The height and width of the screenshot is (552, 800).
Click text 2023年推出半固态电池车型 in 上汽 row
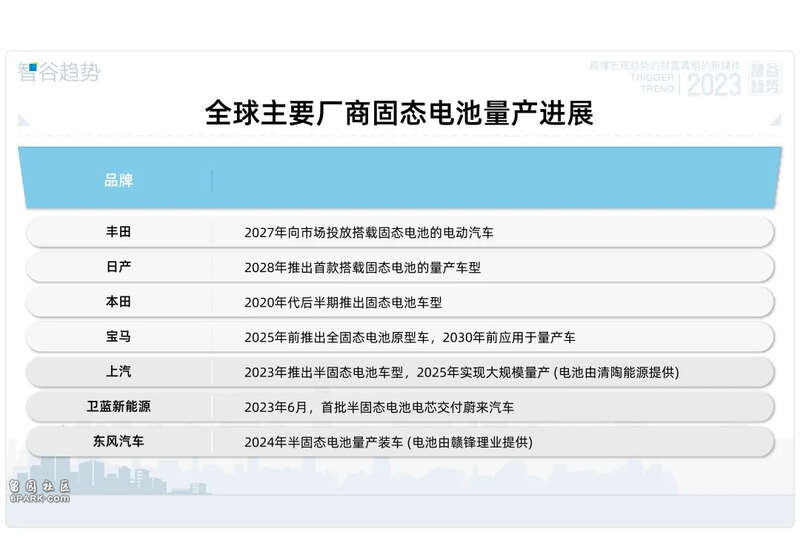(324, 372)
